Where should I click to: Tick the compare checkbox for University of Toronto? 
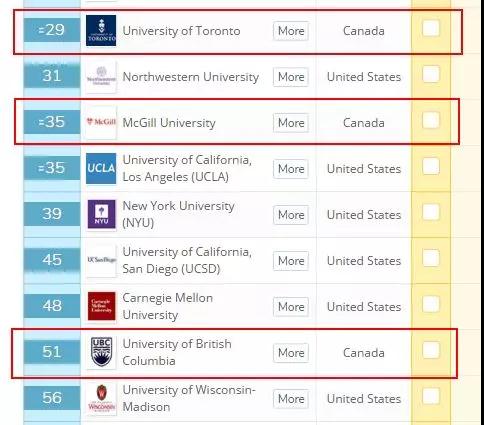click(431, 28)
